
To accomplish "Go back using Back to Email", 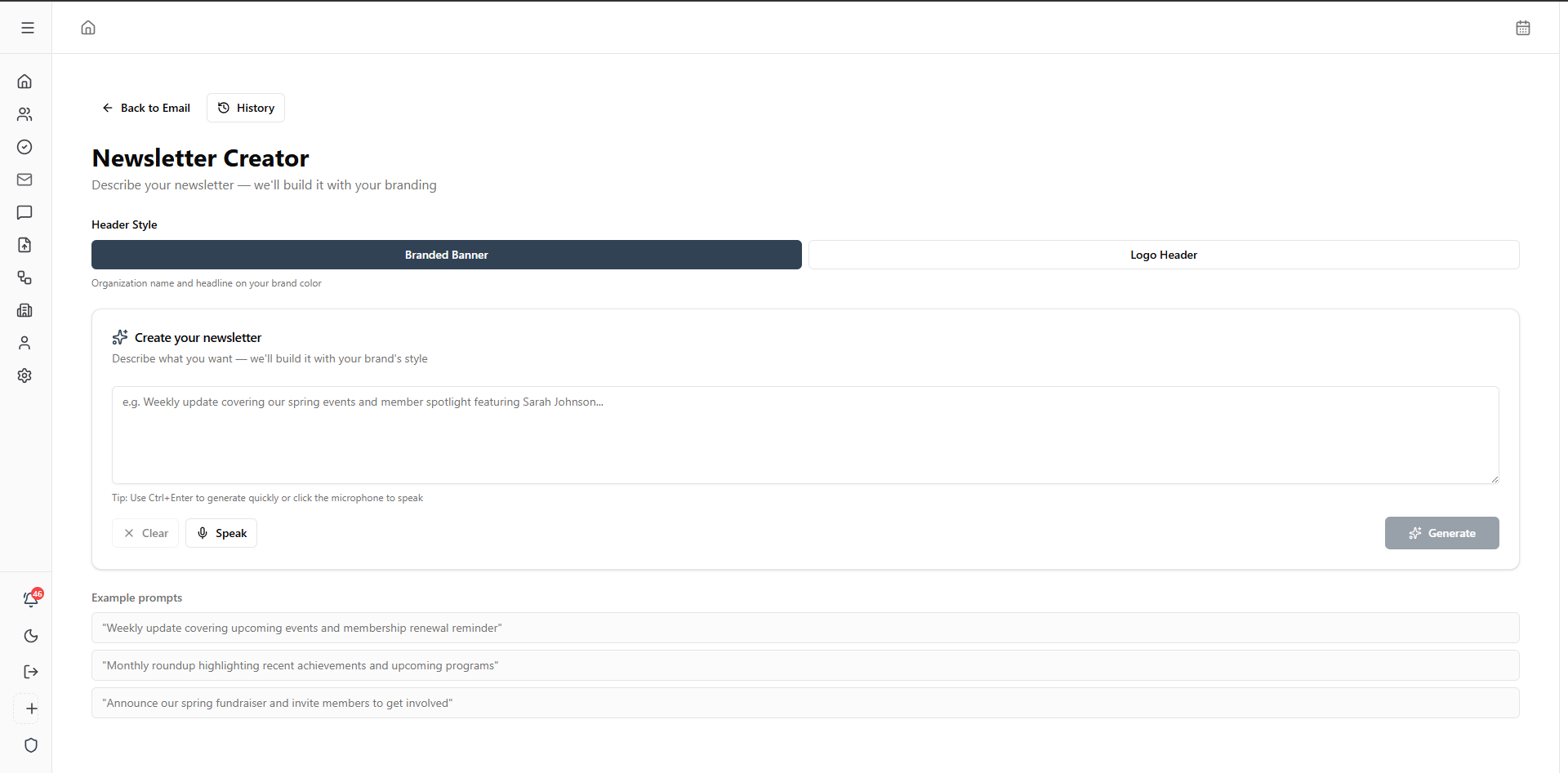I will tap(146, 108).
